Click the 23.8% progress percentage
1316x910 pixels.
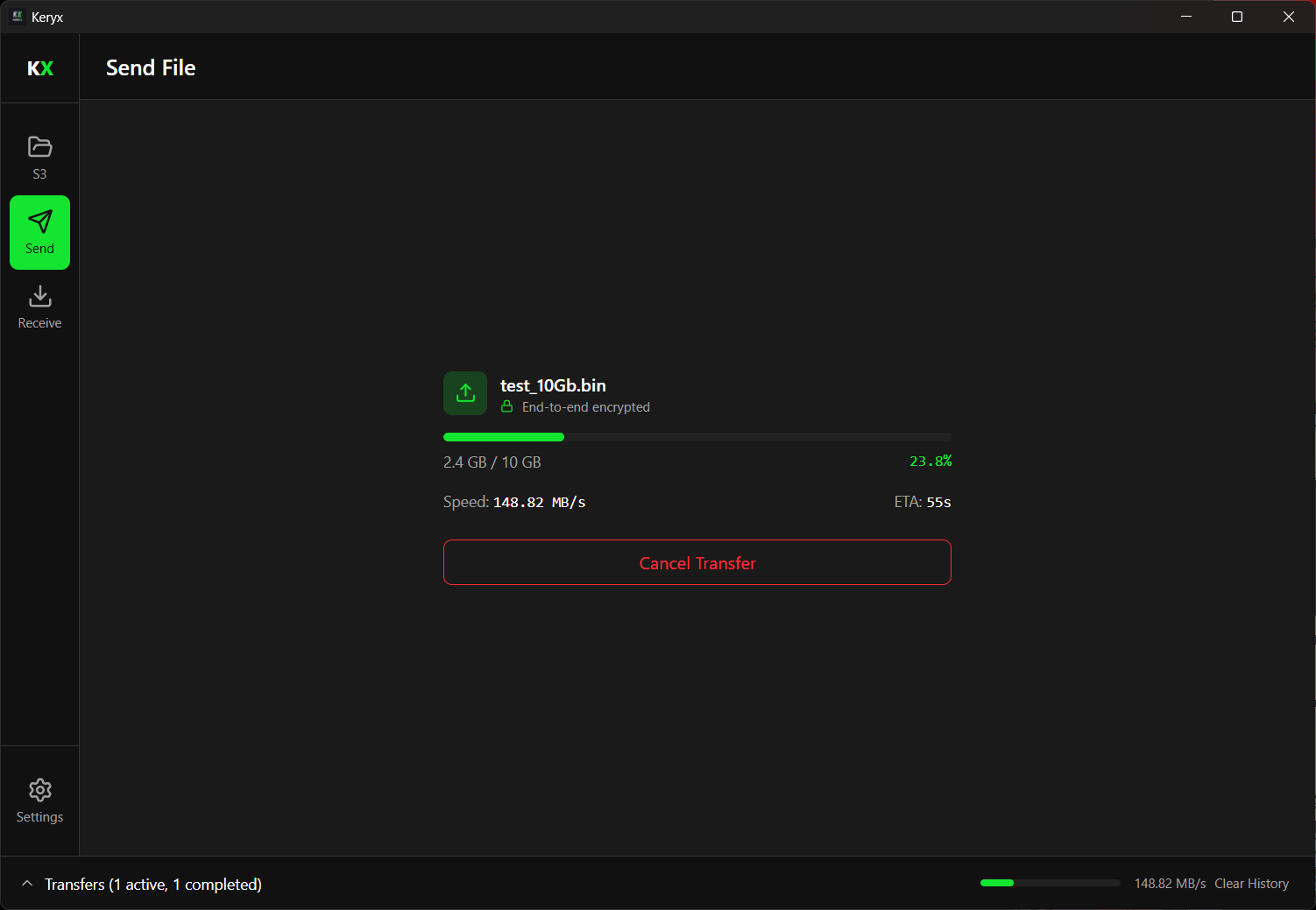pos(930,462)
